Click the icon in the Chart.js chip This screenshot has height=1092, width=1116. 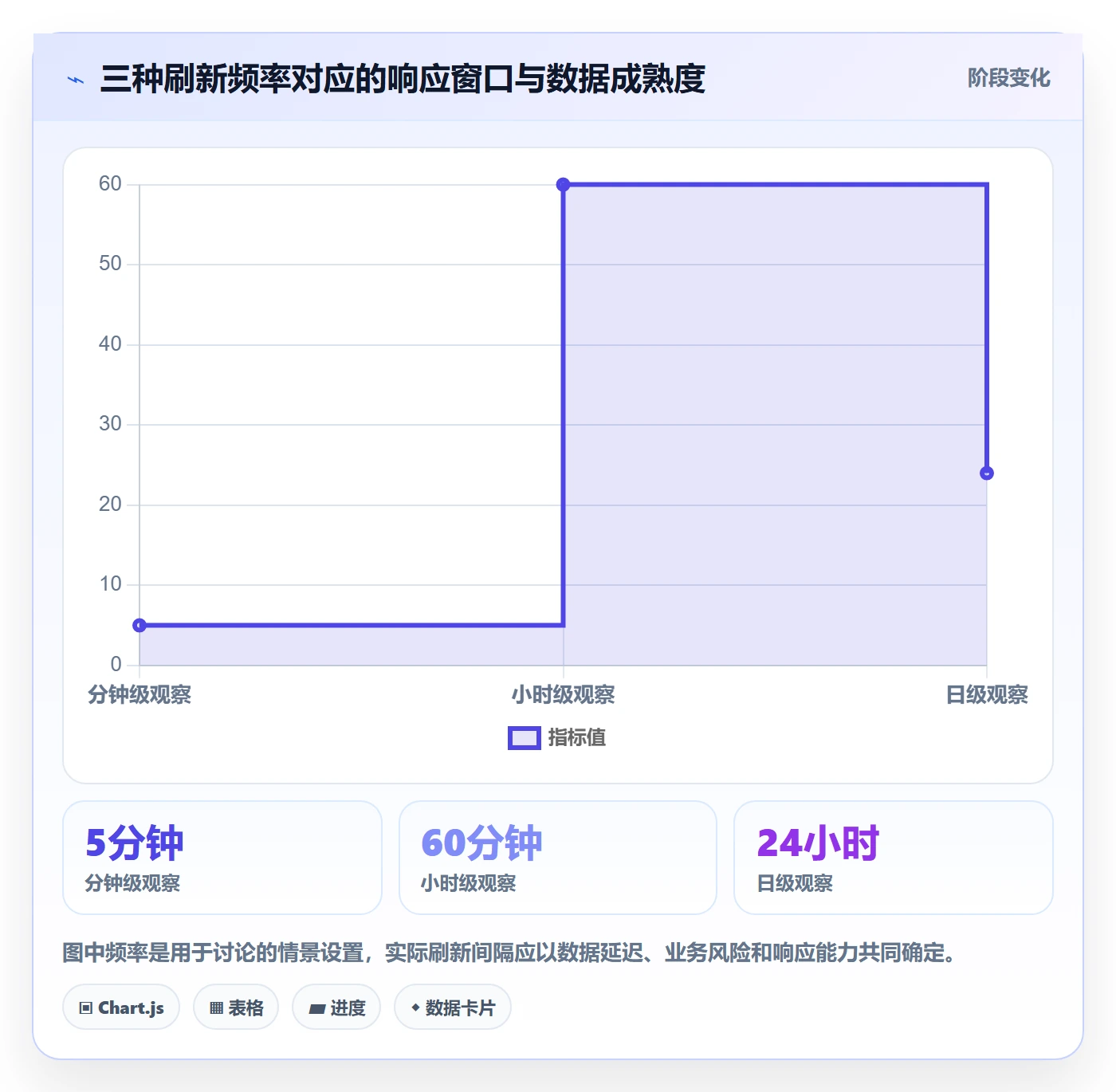click(x=86, y=1008)
